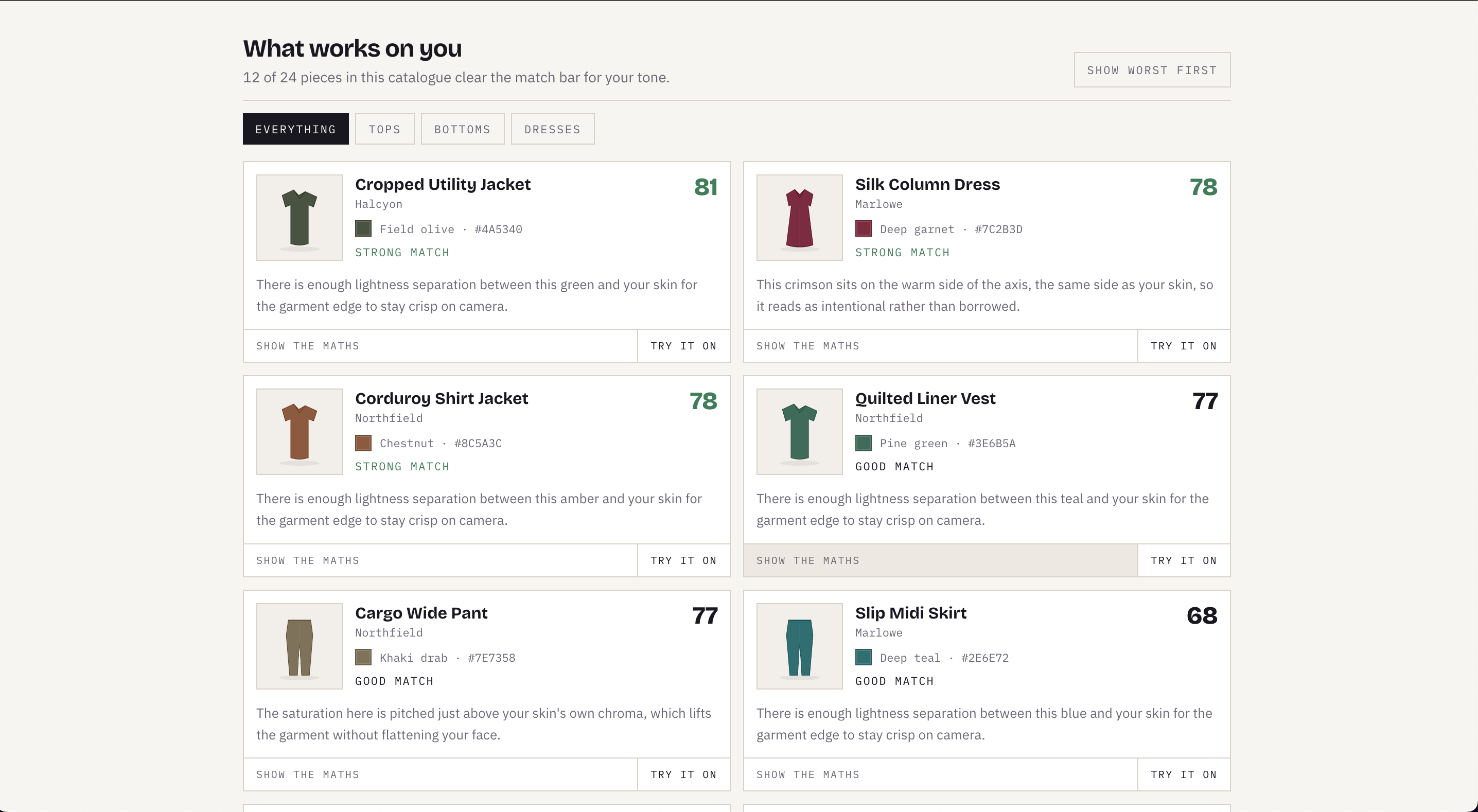Open the Corduroy Shirt Jacket chestnut thumbnail
The height and width of the screenshot is (812, 1478).
(x=300, y=432)
